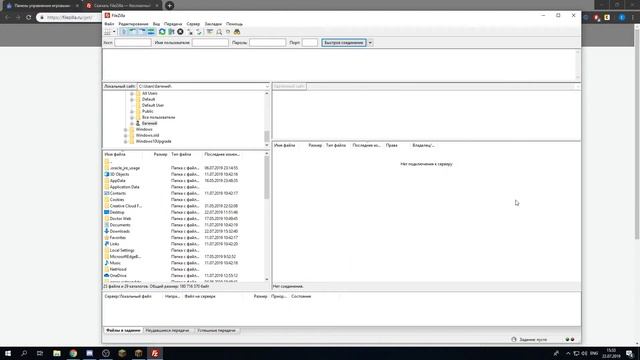Click the Reconnect to last server icon
The width and height of the screenshot is (640, 360).
(199, 32)
